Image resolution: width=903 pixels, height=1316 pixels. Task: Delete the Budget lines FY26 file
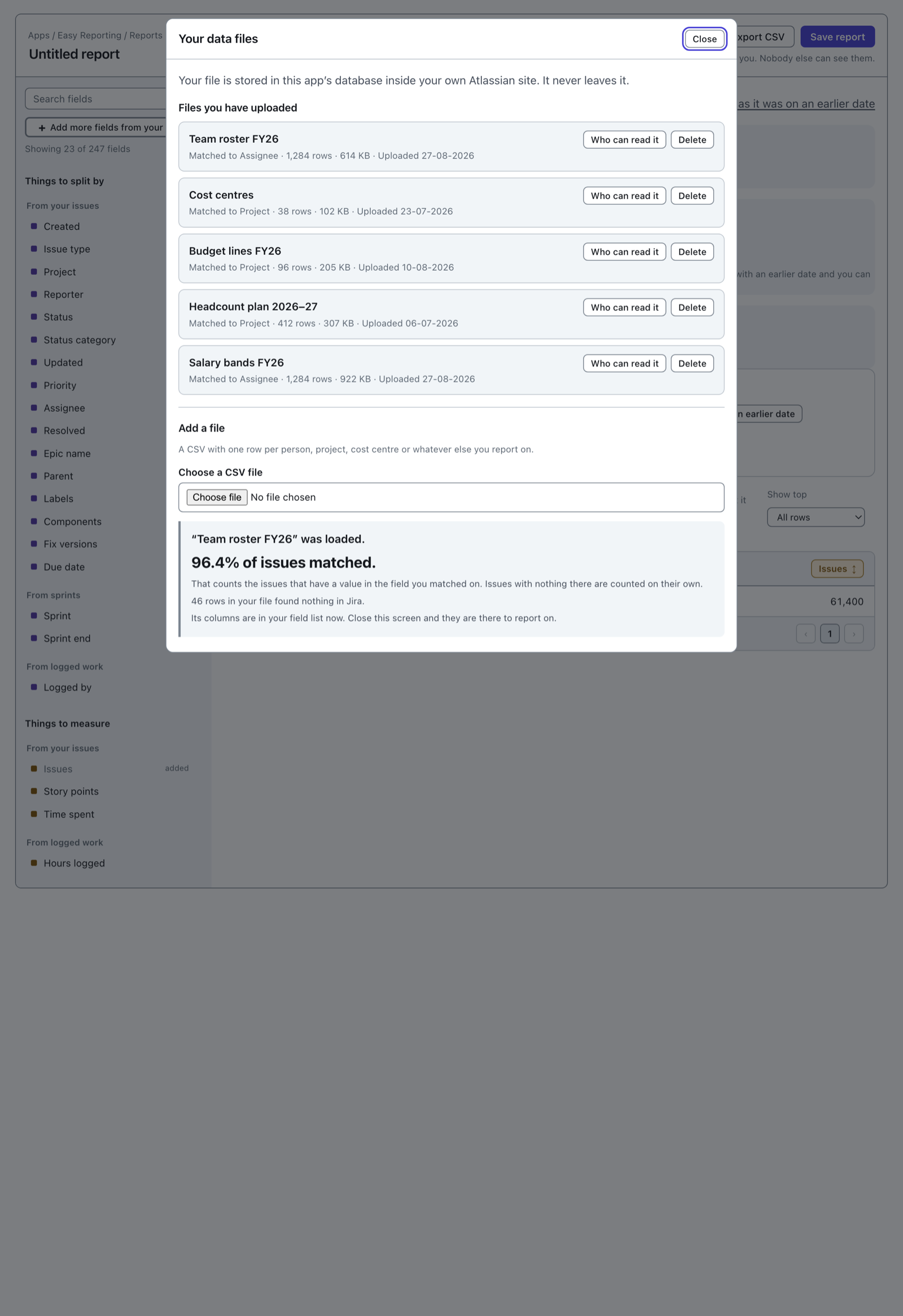tap(692, 252)
